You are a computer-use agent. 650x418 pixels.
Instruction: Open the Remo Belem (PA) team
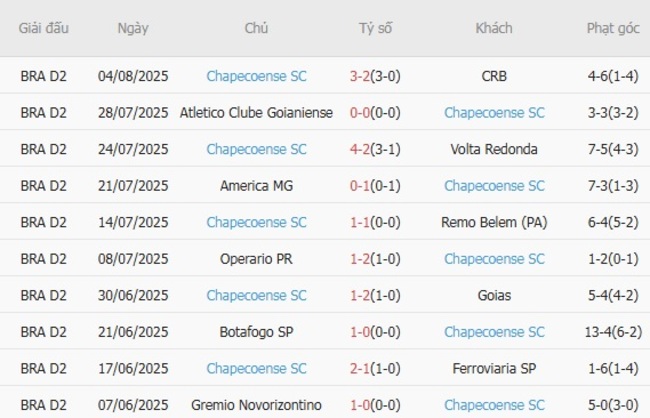click(493, 222)
